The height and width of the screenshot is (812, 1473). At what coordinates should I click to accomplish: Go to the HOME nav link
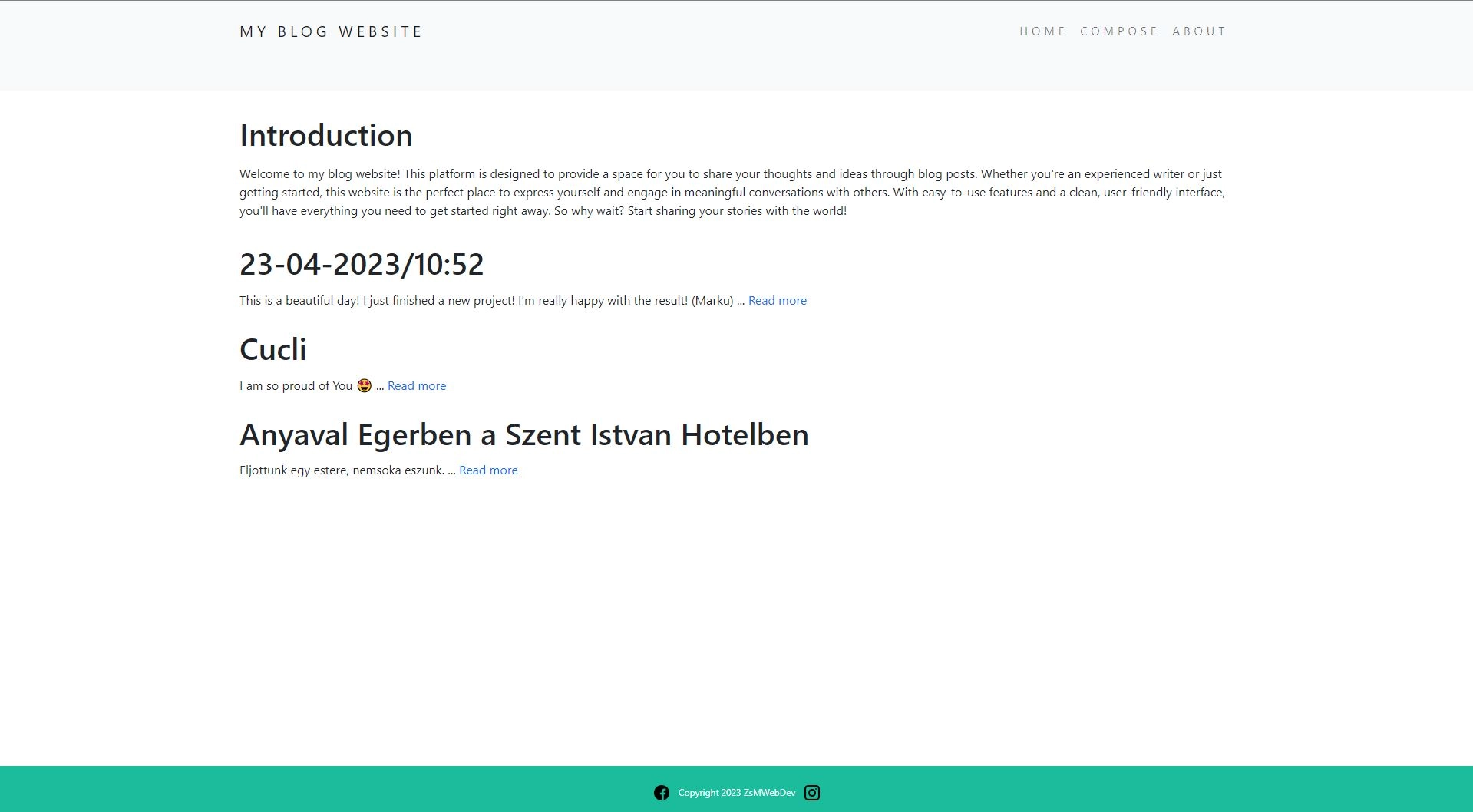[x=1042, y=31]
